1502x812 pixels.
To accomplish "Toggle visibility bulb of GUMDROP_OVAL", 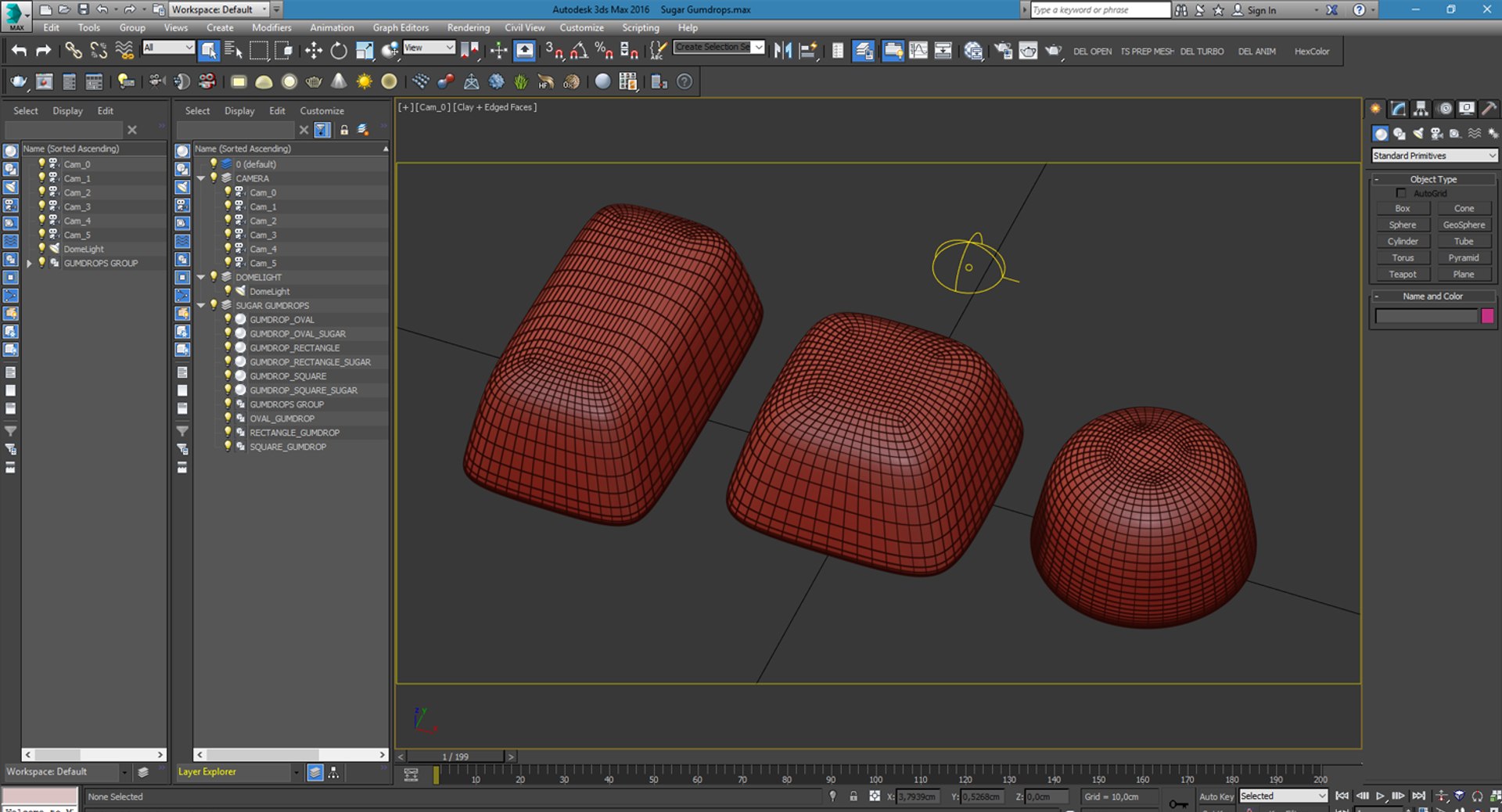I will point(228,319).
